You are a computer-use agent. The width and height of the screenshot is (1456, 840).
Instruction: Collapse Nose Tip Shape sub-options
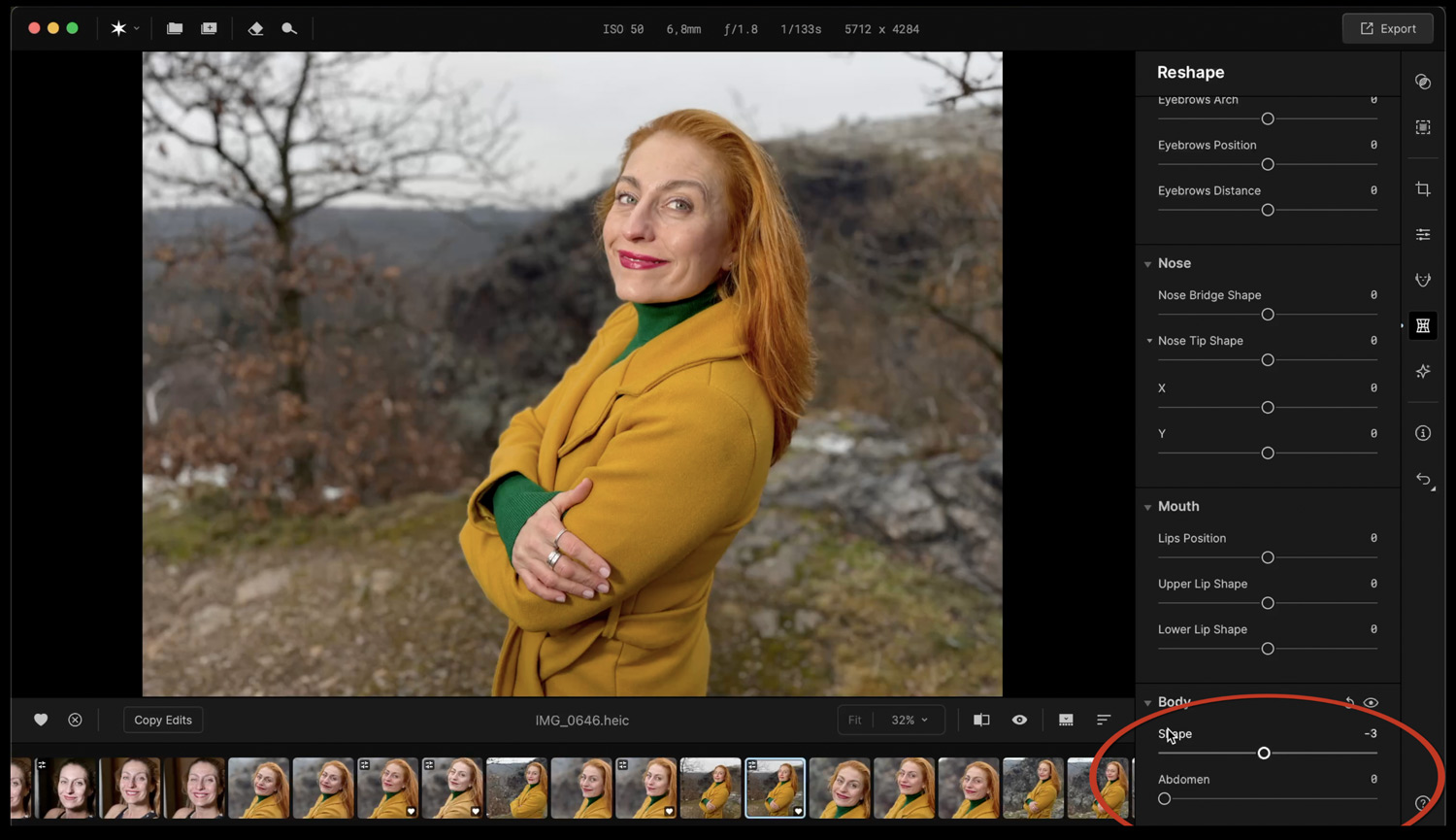pyautogui.click(x=1149, y=341)
